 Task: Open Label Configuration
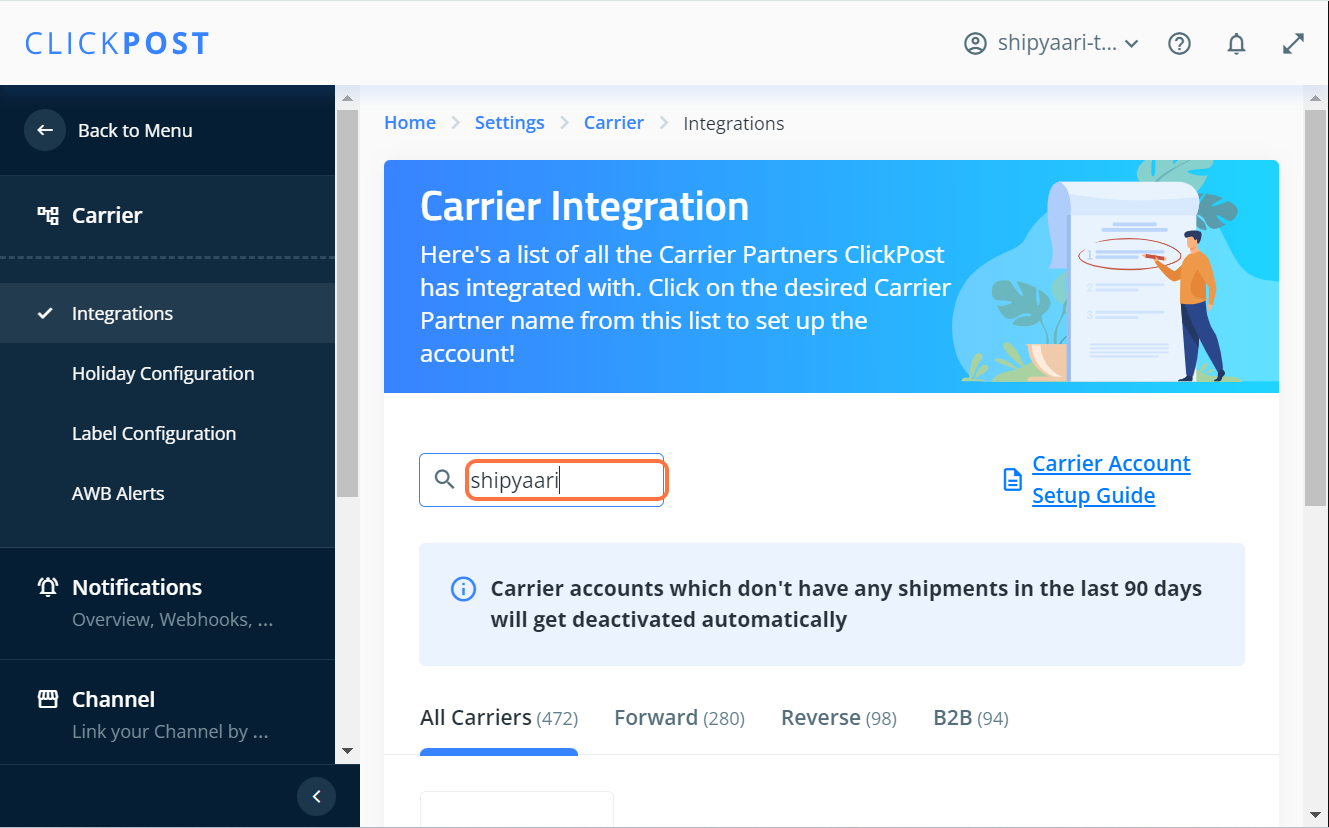[154, 433]
